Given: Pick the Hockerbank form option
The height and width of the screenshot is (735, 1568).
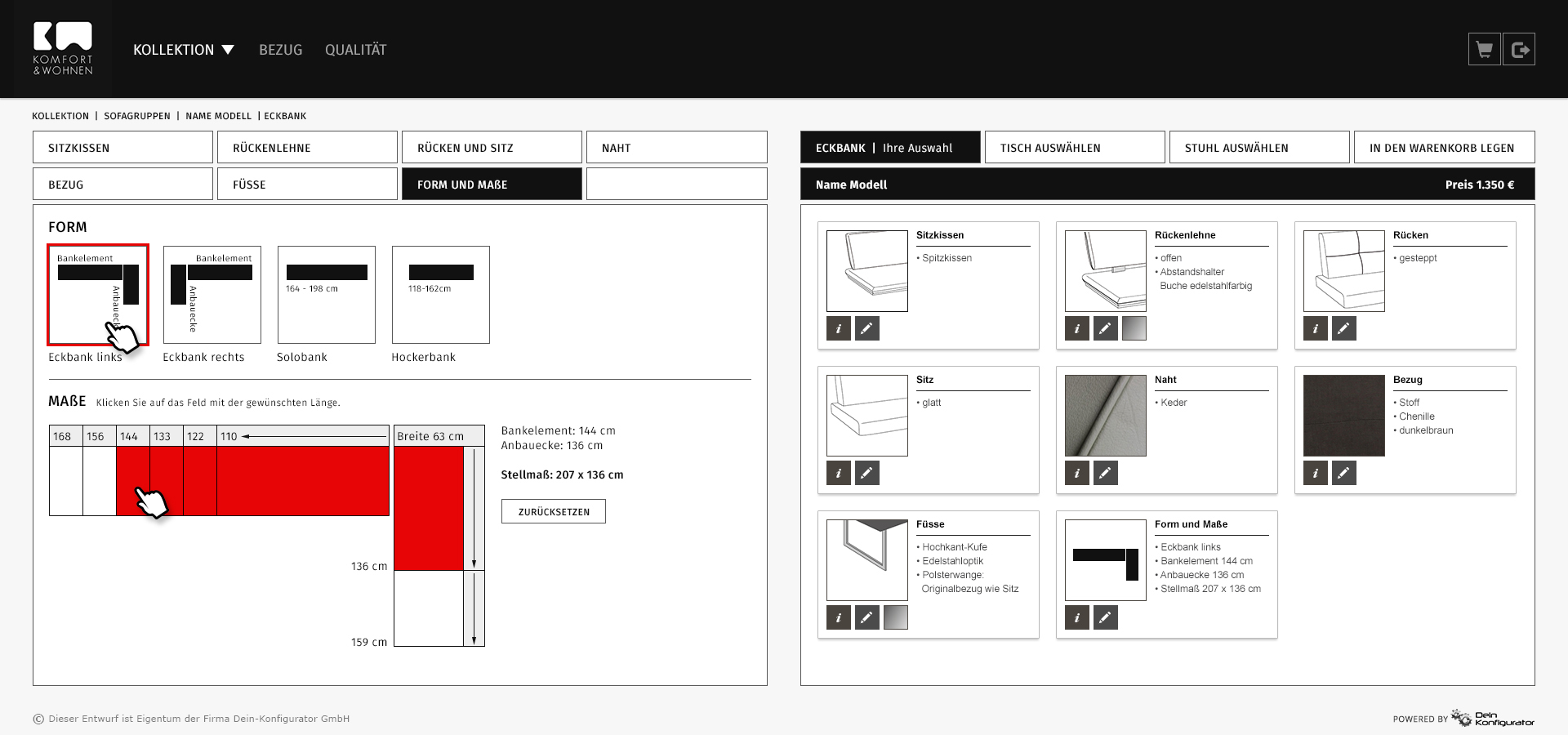Looking at the screenshot, I should (x=441, y=295).
